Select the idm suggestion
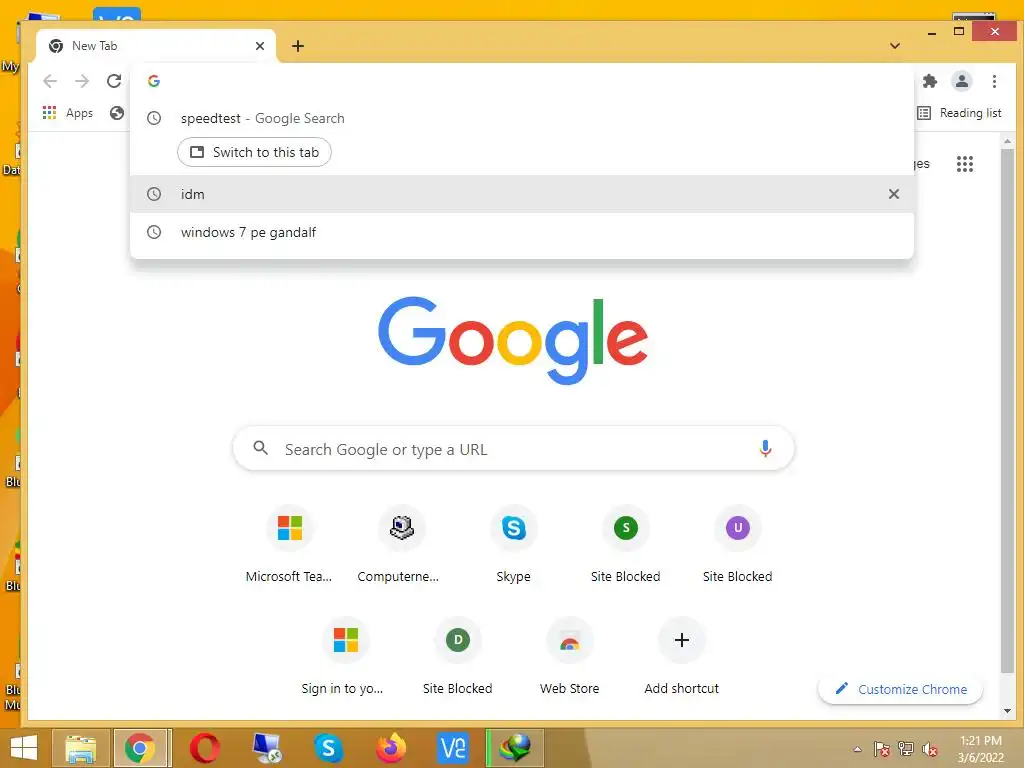Image resolution: width=1024 pixels, height=768 pixels. pyautogui.click(x=522, y=194)
